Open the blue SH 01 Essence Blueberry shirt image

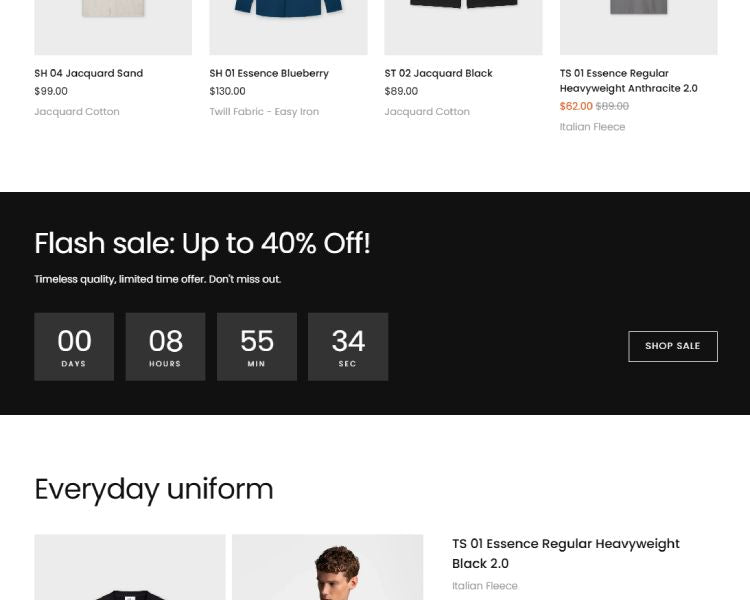coord(288,26)
